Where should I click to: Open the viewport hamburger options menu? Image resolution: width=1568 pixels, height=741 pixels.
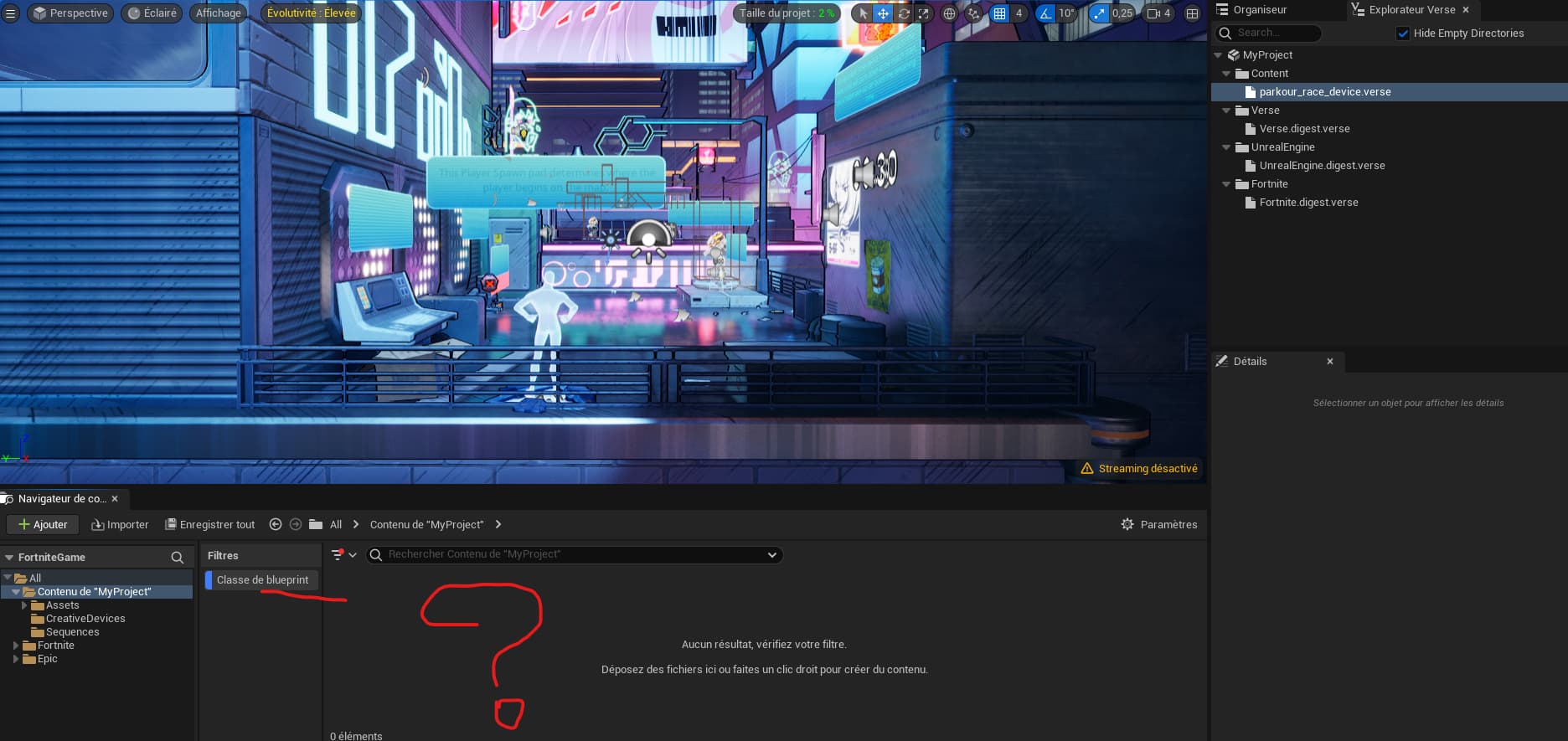pos(11,13)
